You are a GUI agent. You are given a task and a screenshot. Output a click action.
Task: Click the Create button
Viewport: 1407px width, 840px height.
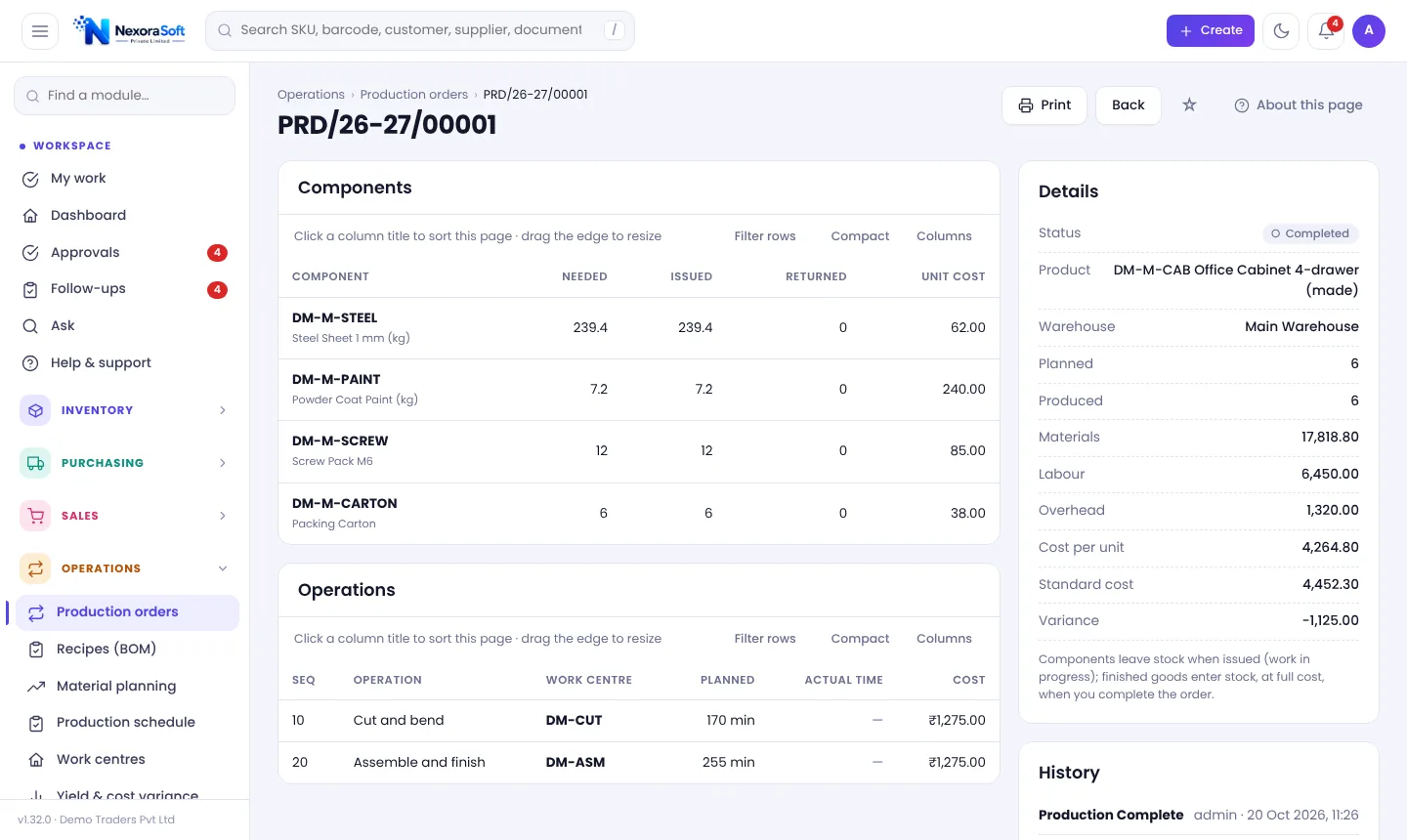pos(1210,31)
